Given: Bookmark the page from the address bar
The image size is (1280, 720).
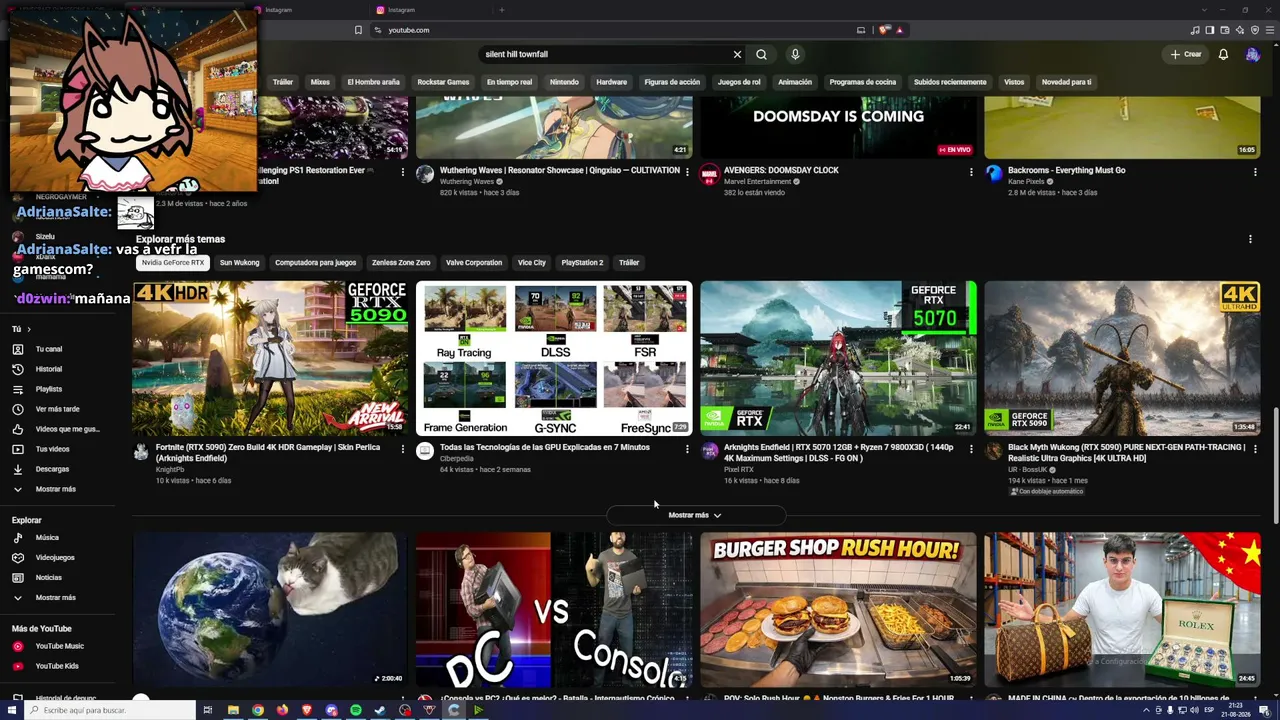Looking at the screenshot, I should [358, 30].
